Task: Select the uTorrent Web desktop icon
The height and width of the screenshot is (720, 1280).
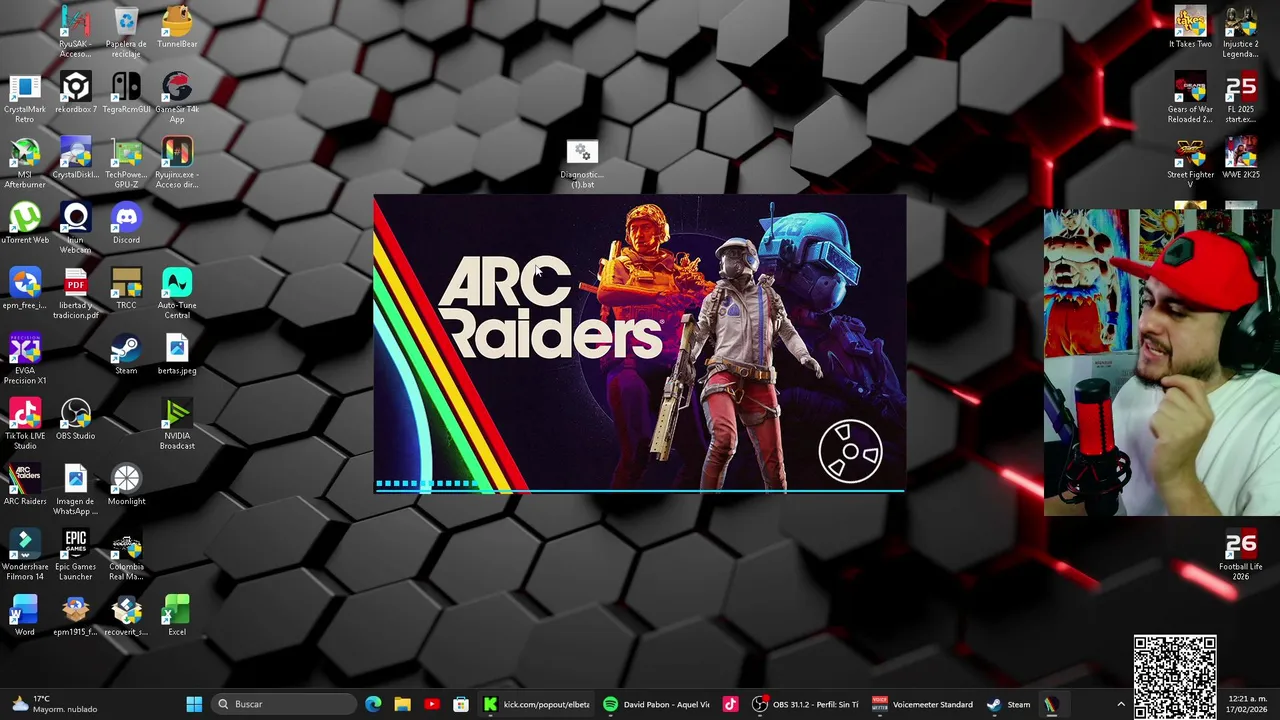Action: pyautogui.click(x=24, y=224)
